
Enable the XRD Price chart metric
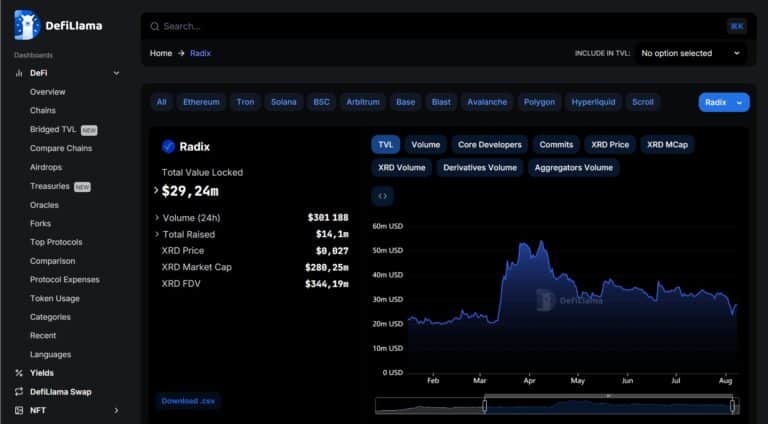(609, 144)
